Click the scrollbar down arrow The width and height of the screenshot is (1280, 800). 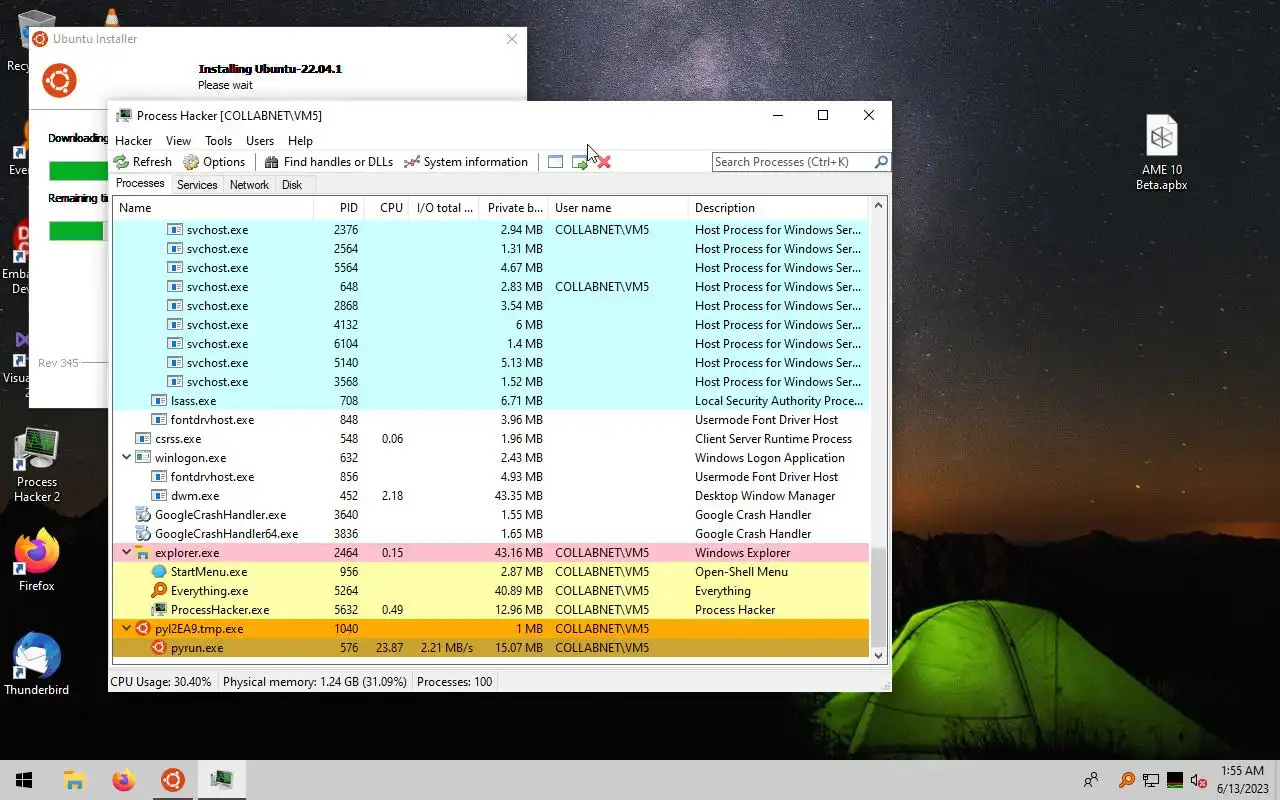(x=879, y=655)
